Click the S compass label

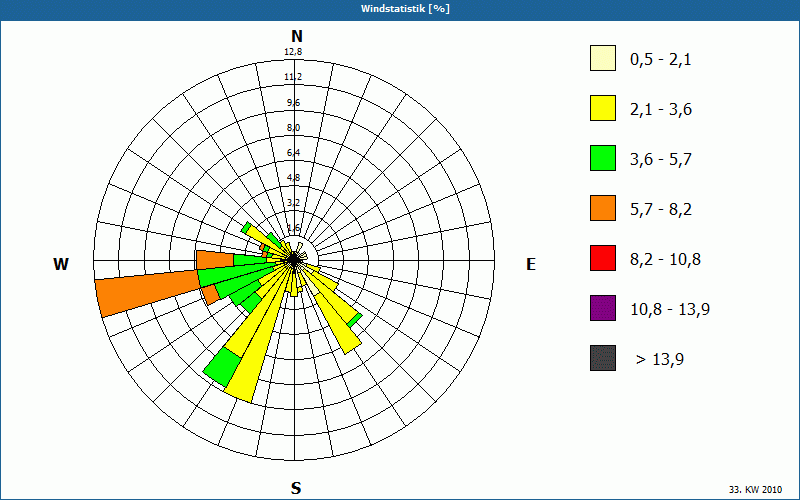[296, 488]
